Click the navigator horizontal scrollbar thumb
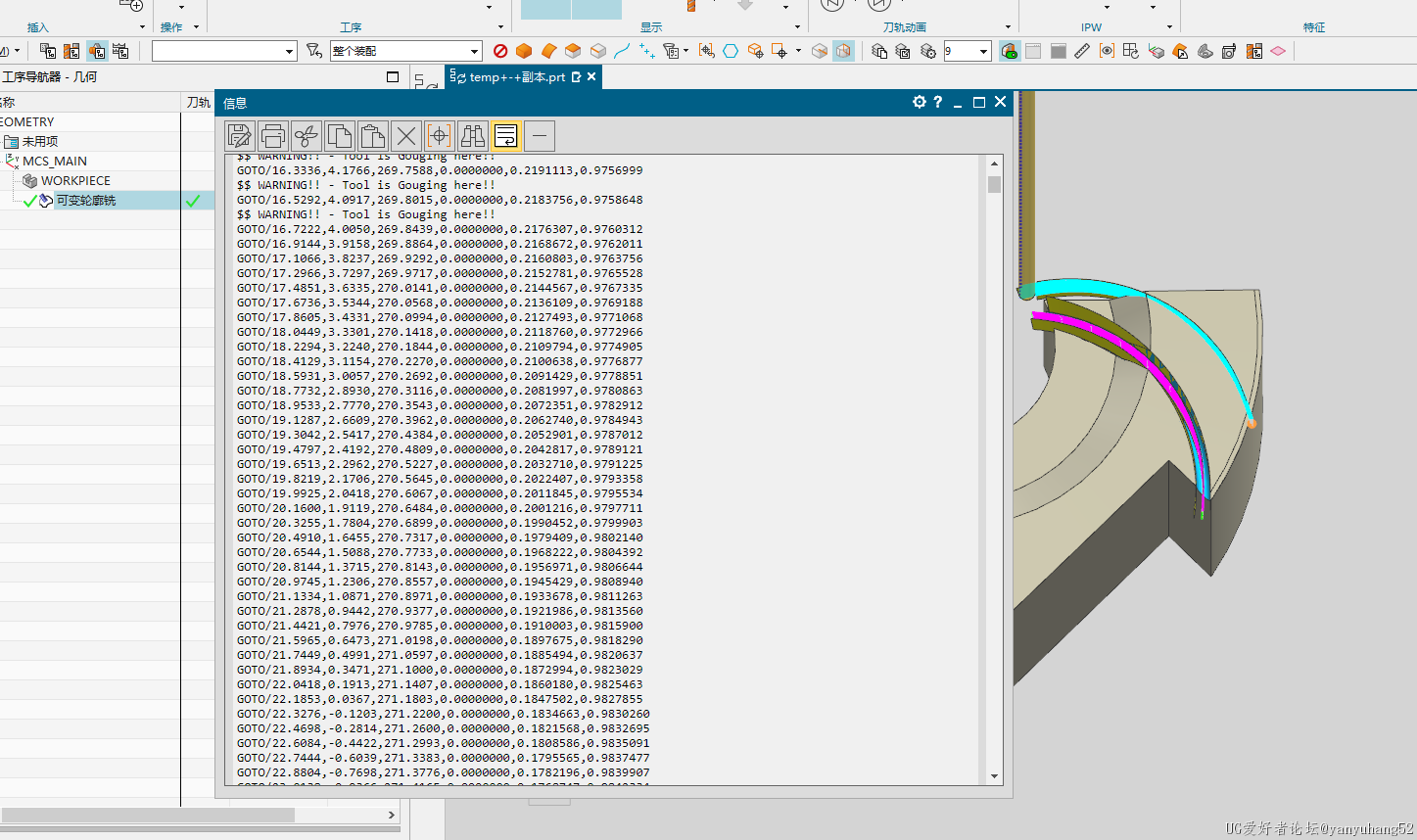This screenshot has height=840, width=1417. pos(147,815)
